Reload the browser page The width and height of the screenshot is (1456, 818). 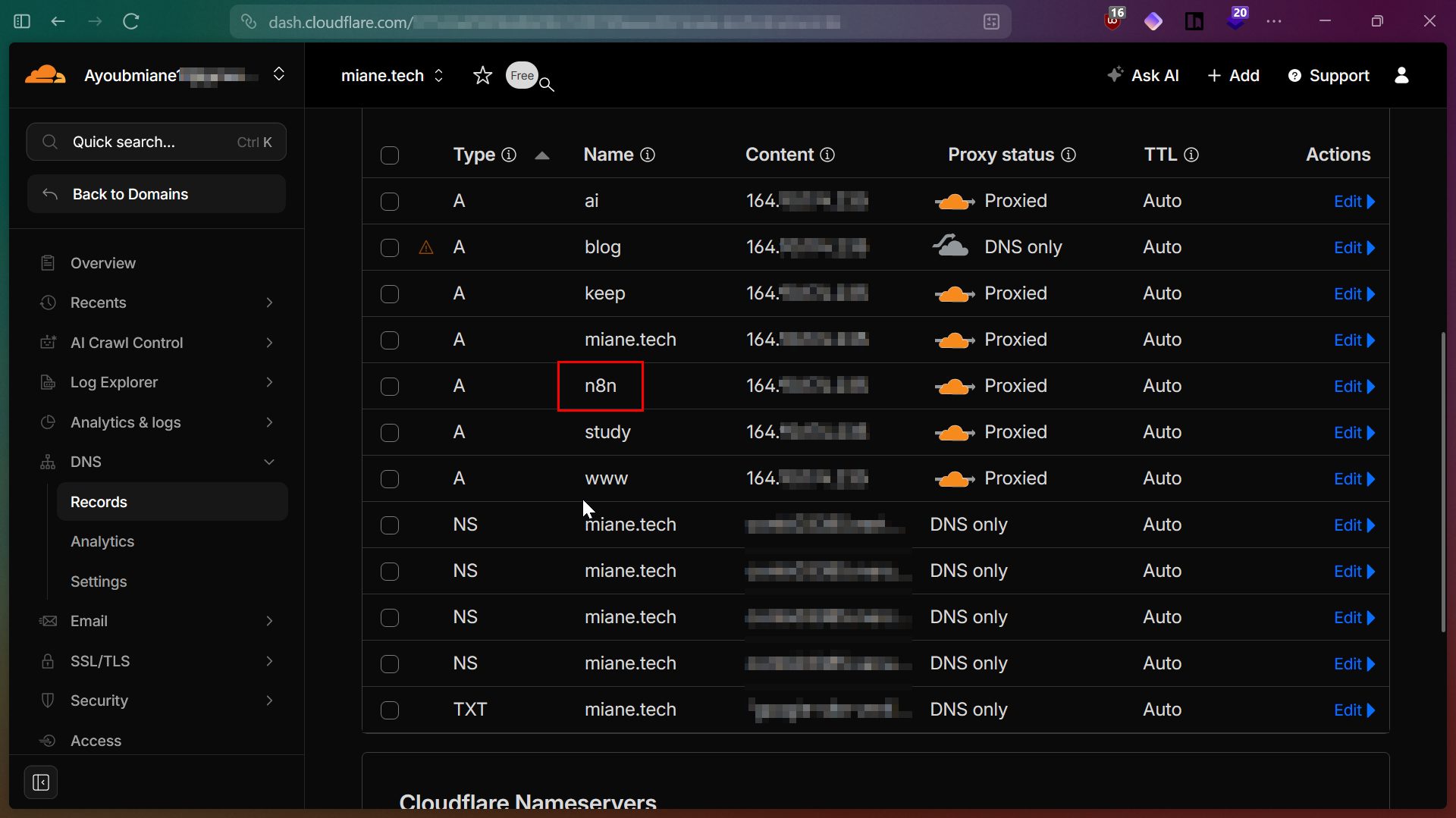pos(131,21)
